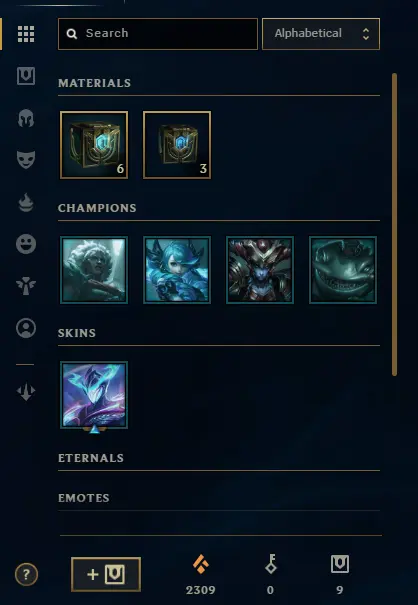Select the all-items grid filter icon
The width and height of the screenshot is (418, 605).
26,34
